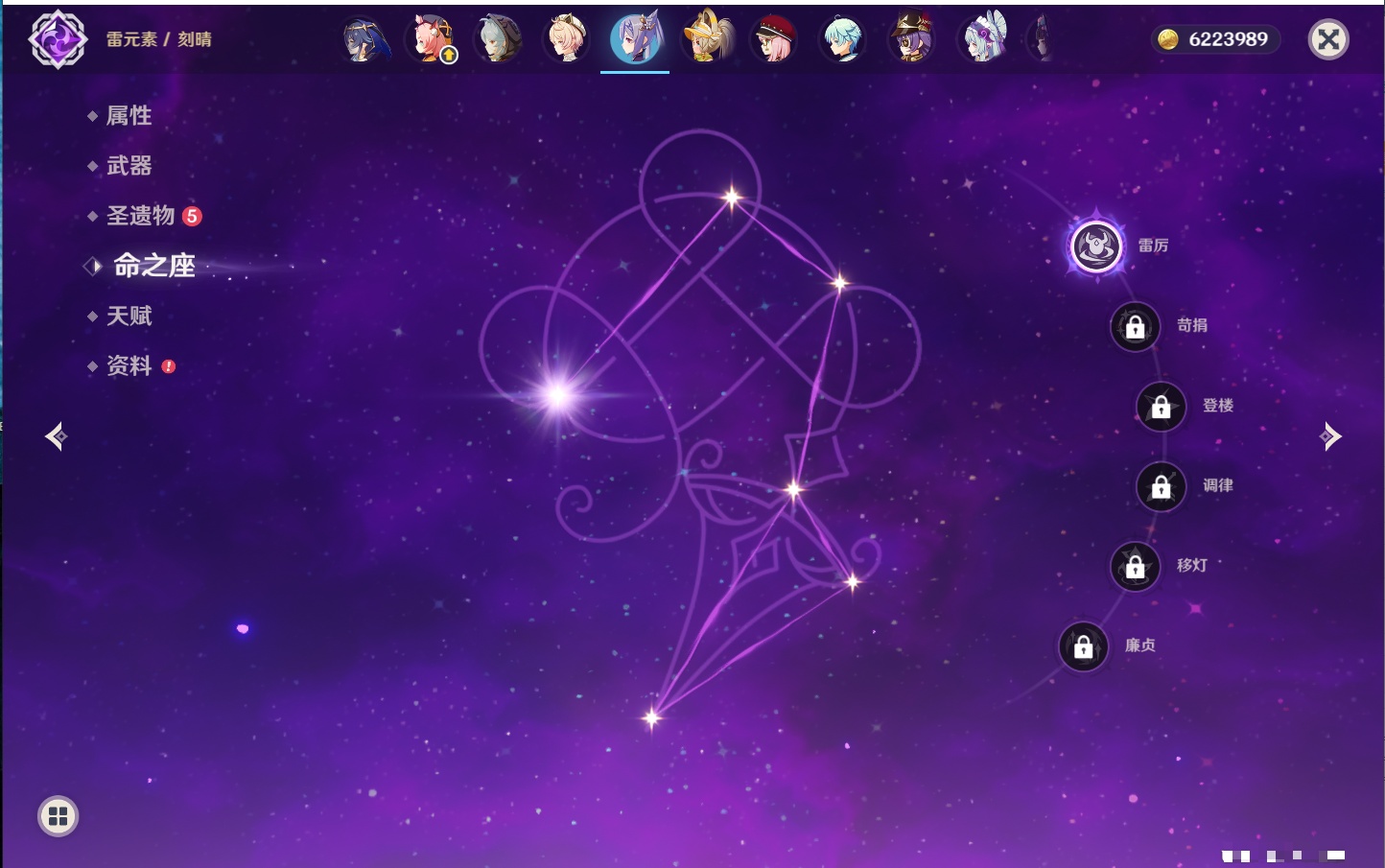
Task: Open the 圣遗物 artifacts tab
Action: point(140,216)
